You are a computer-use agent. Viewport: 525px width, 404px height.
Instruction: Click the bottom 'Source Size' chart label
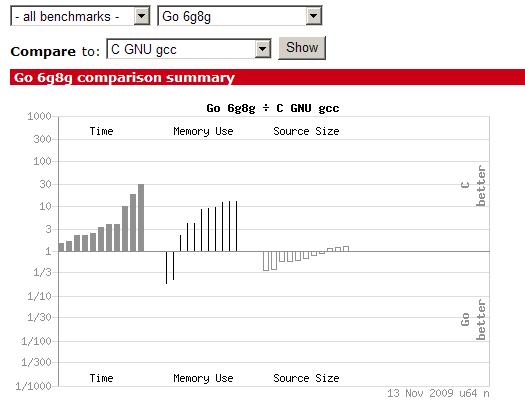(306, 378)
